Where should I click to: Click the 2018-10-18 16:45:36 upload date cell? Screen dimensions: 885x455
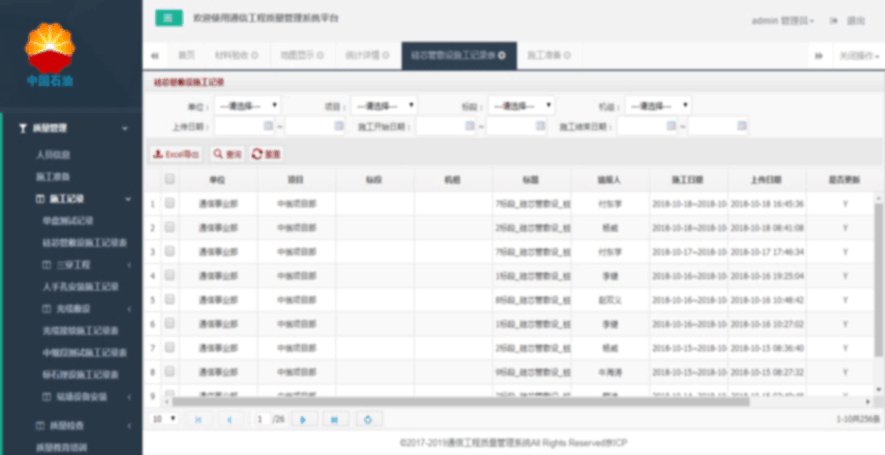pyautogui.click(x=767, y=204)
